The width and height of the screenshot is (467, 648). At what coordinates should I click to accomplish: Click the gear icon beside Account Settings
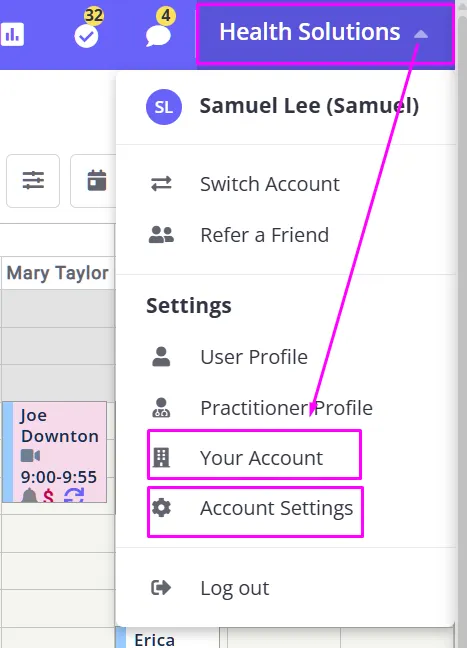161,507
